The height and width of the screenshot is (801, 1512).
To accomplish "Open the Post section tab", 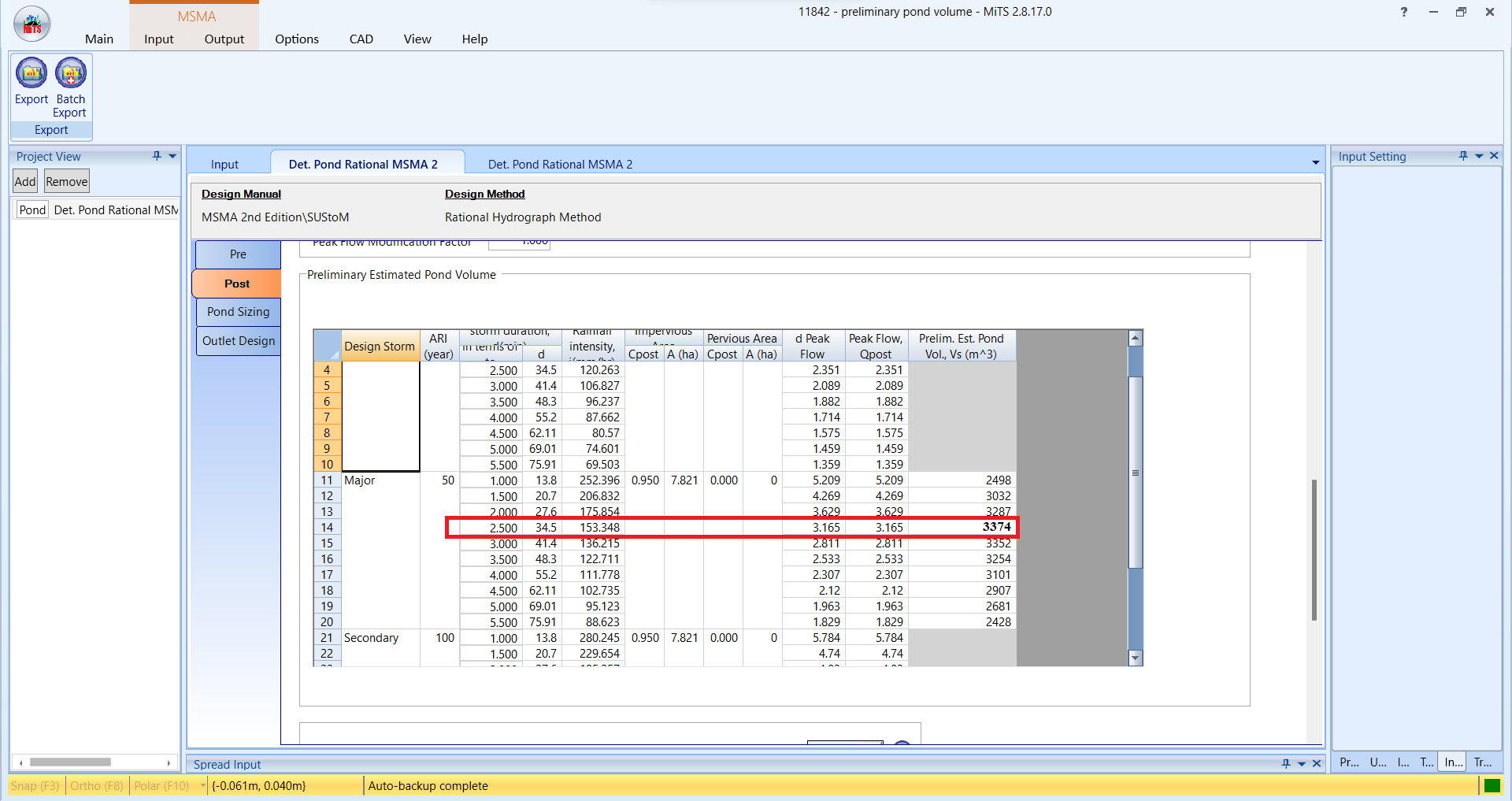I will pos(236,284).
